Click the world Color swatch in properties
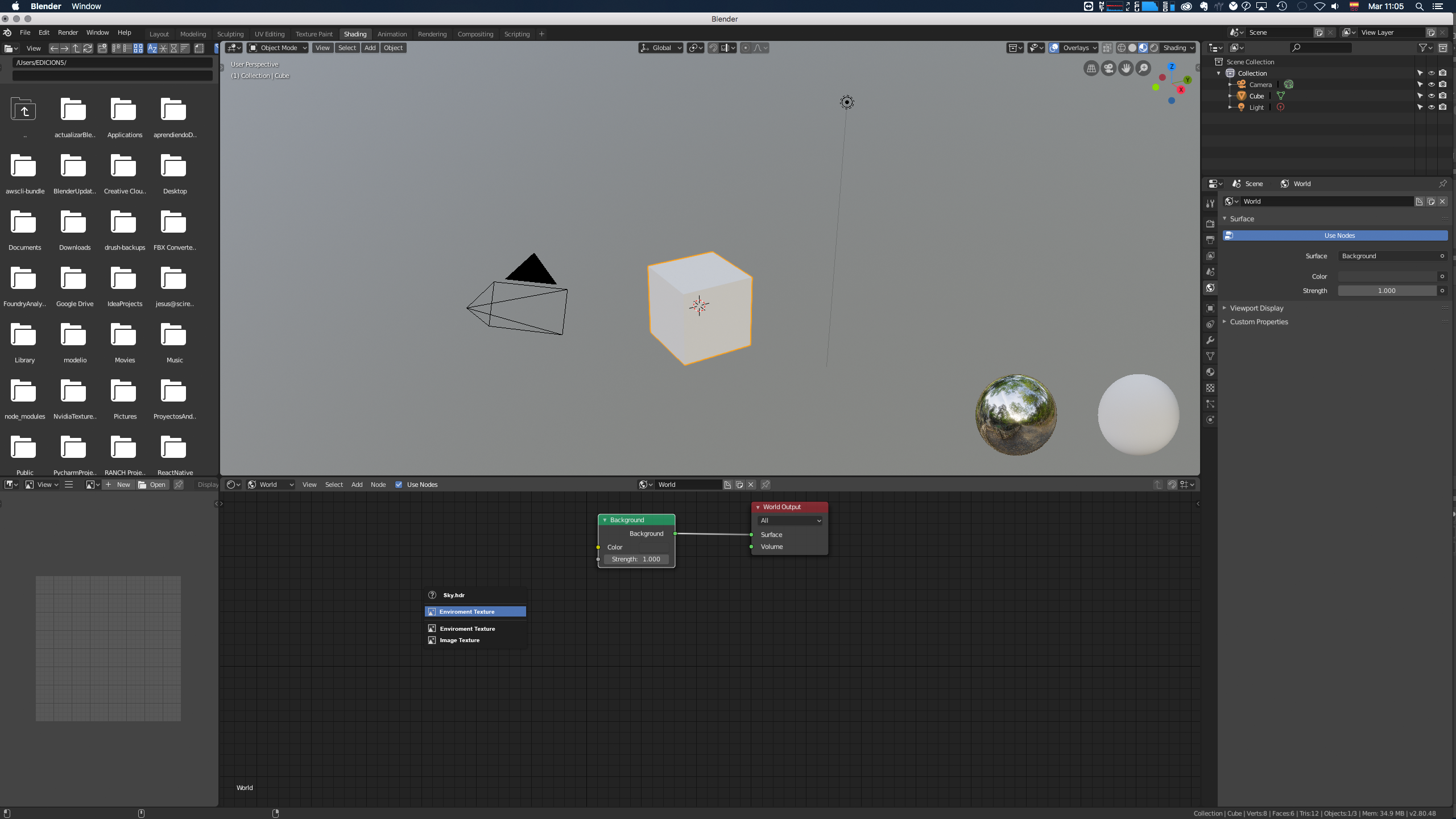 [1387, 276]
